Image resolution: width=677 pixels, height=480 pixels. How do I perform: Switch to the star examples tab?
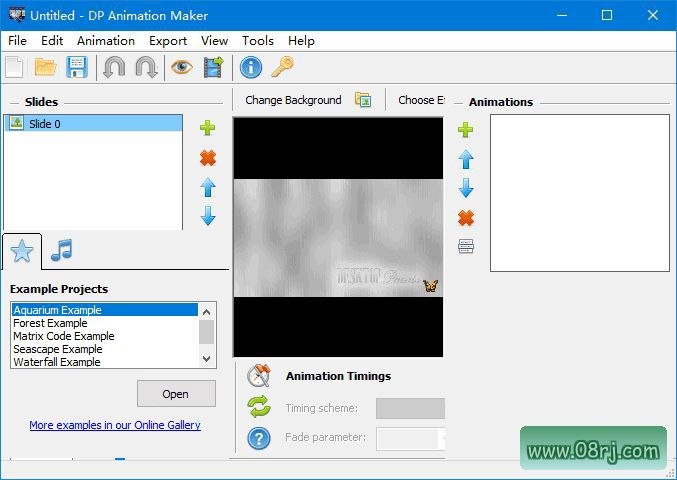[x=22, y=251]
